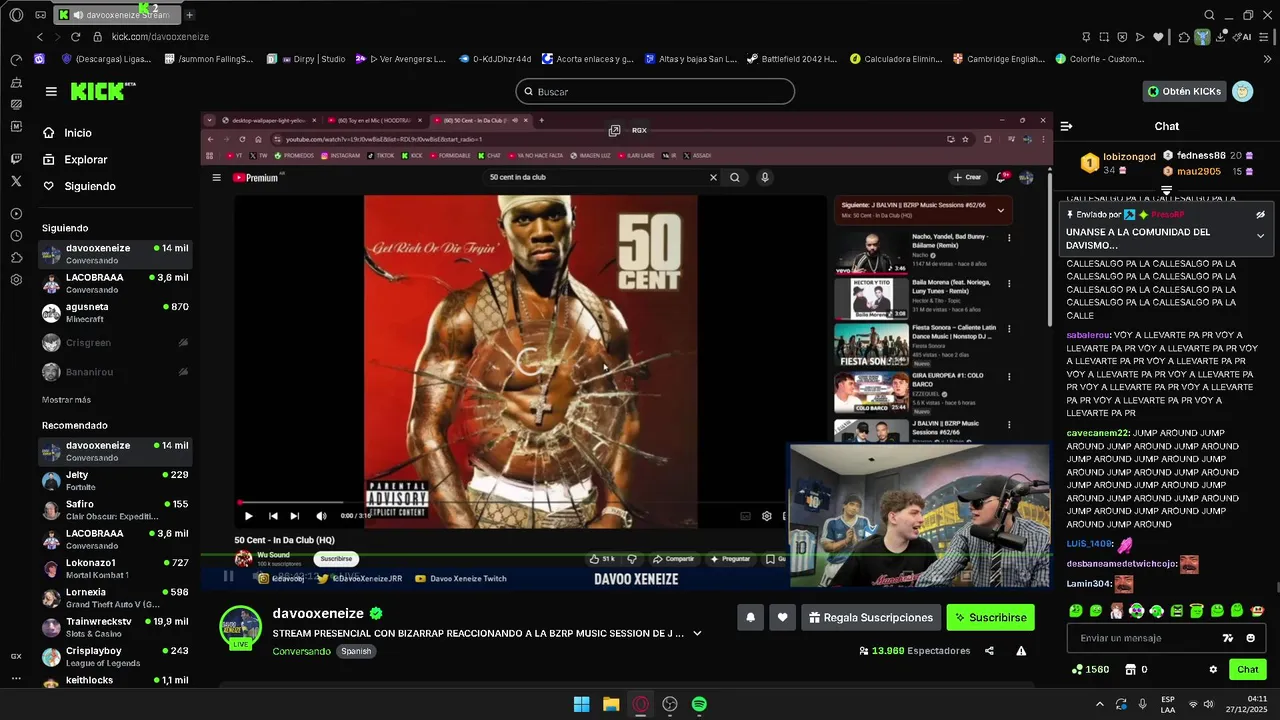Screen dimensions: 1280x720
Task: Expand the chat leaderboard handle
Action: tap(1166, 189)
